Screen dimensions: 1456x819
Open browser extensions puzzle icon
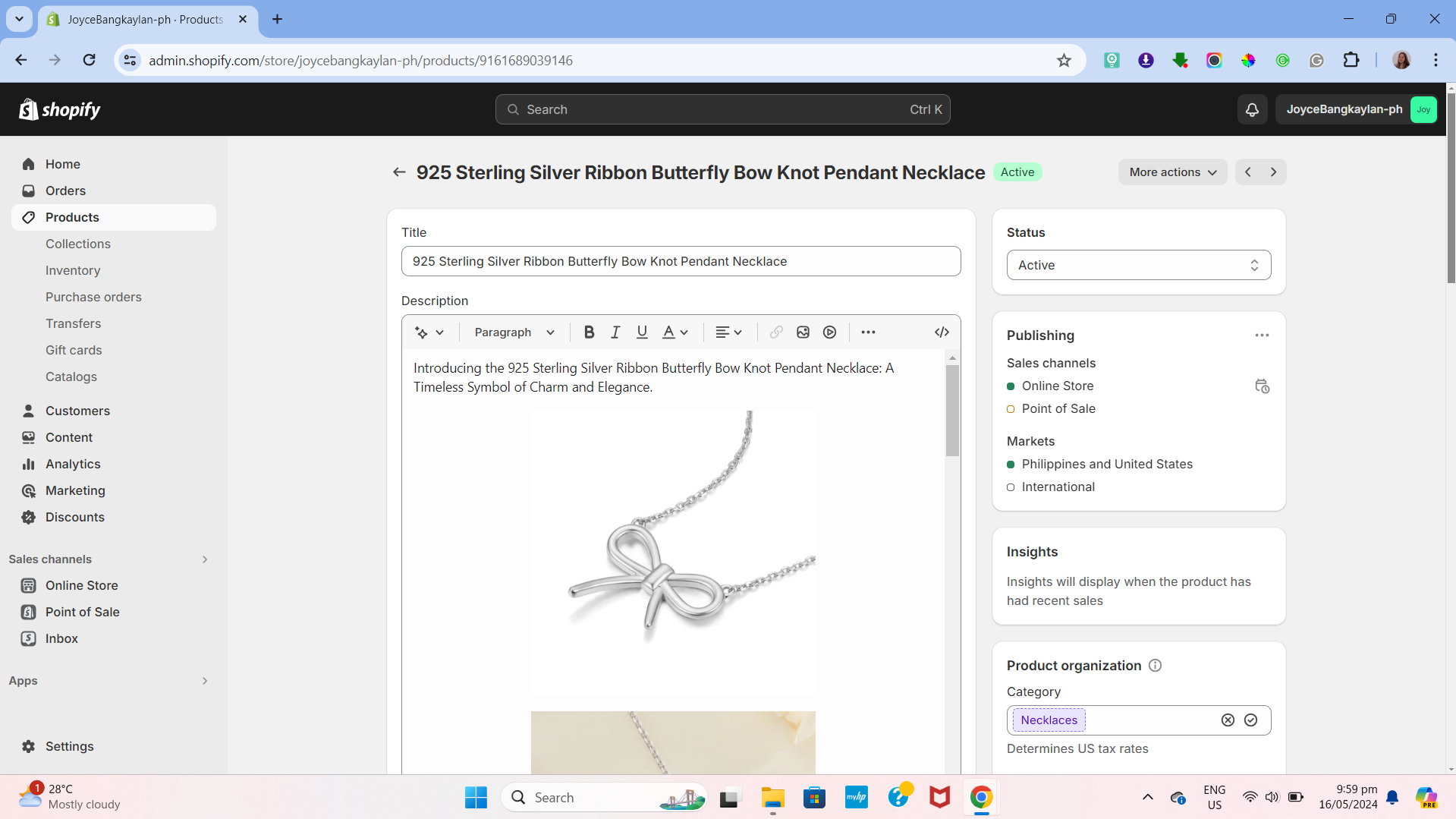click(1351, 61)
